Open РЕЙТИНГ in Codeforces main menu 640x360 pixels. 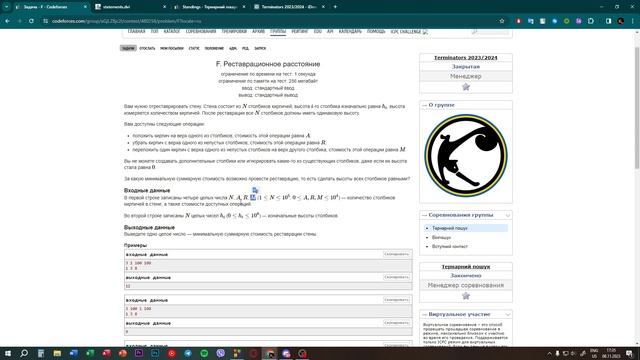tap(300, 31)
